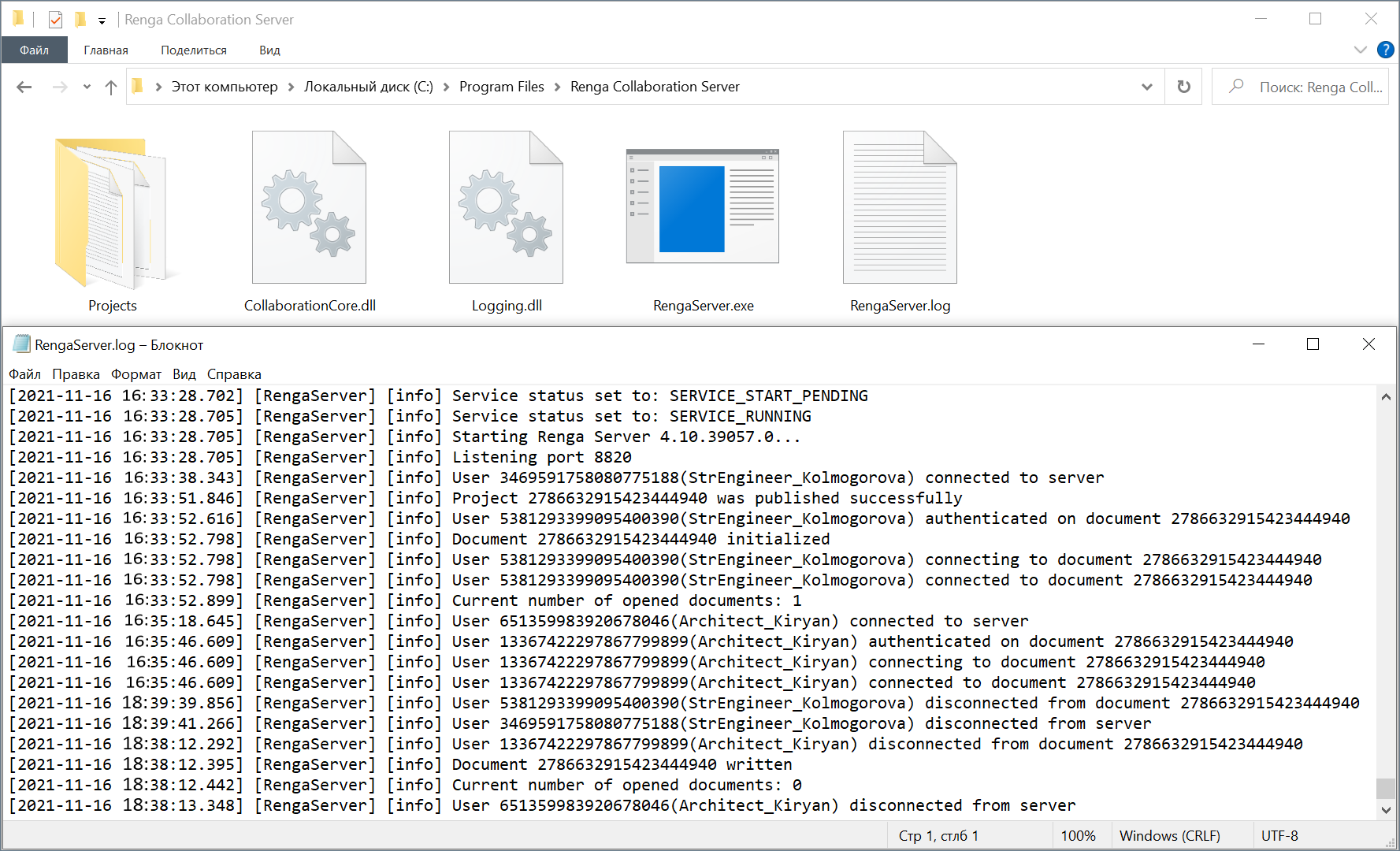Click Этот компьютер in the address path
This screenshot has height=851, width=1400.
click(225, 87)
